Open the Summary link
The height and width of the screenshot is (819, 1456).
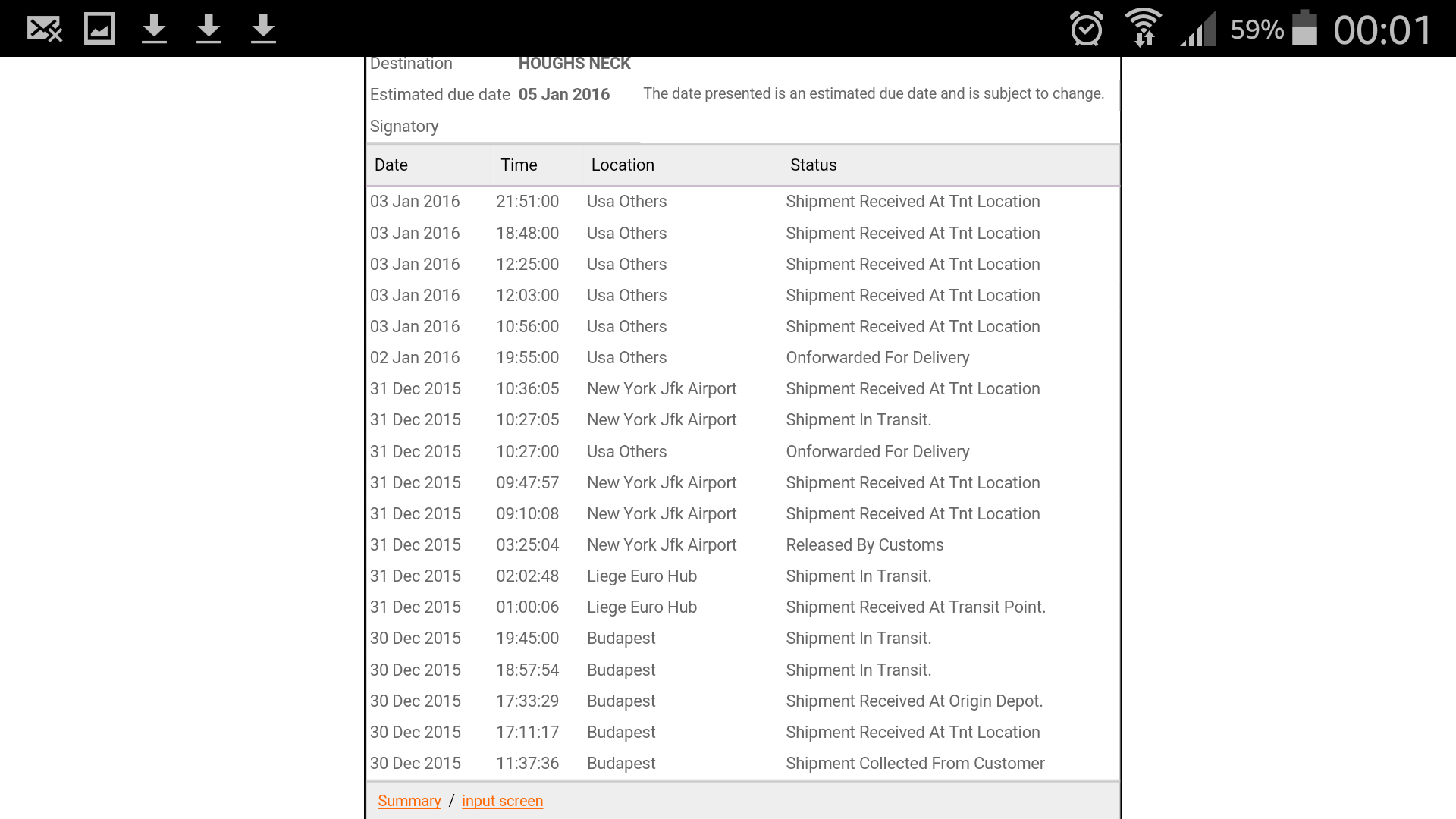pos(409,801)
